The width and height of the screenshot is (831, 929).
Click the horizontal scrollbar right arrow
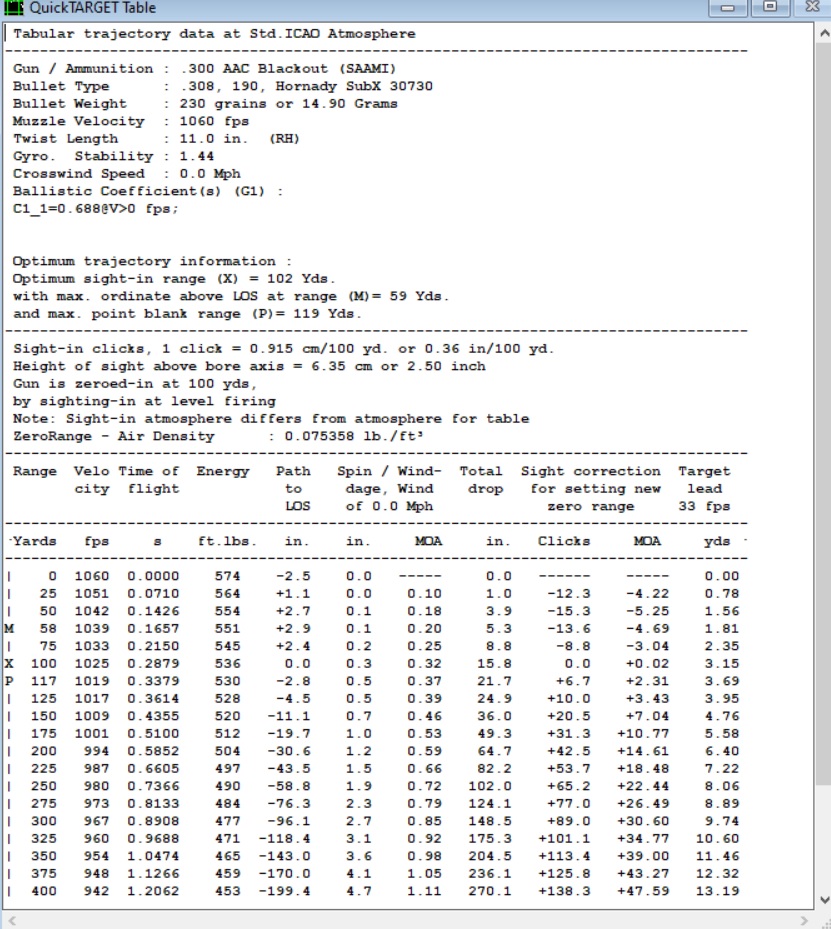(804, 920)
